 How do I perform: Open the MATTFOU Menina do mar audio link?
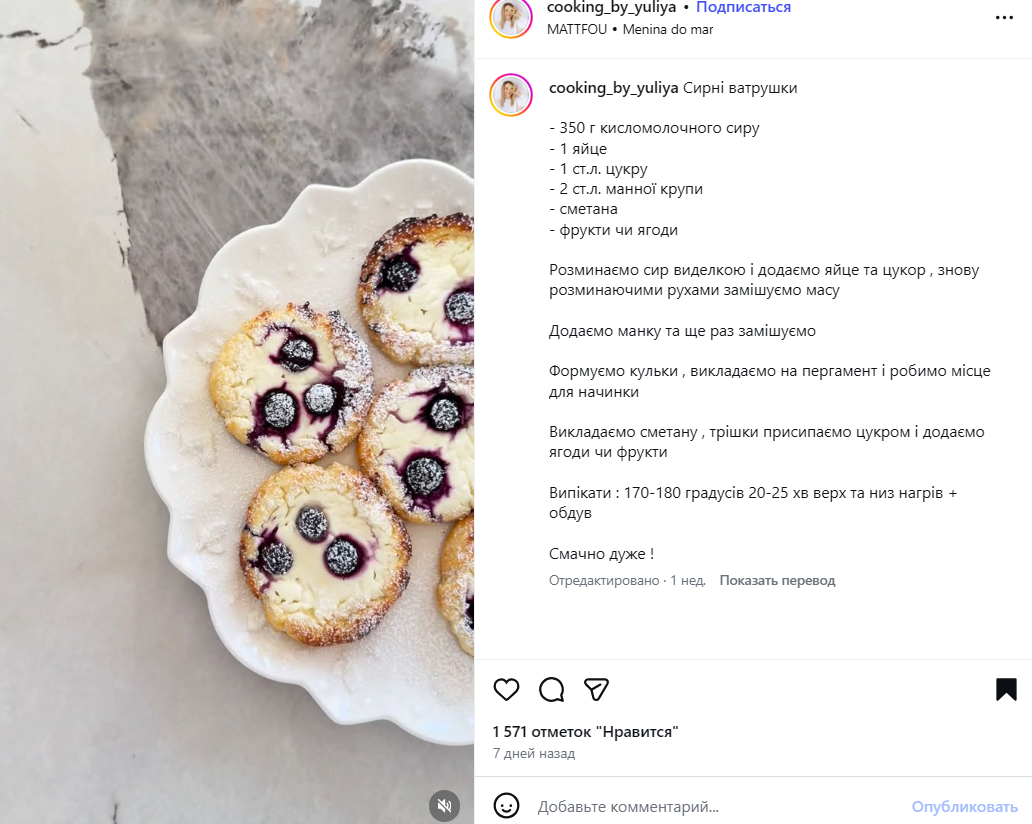point(630,30)
